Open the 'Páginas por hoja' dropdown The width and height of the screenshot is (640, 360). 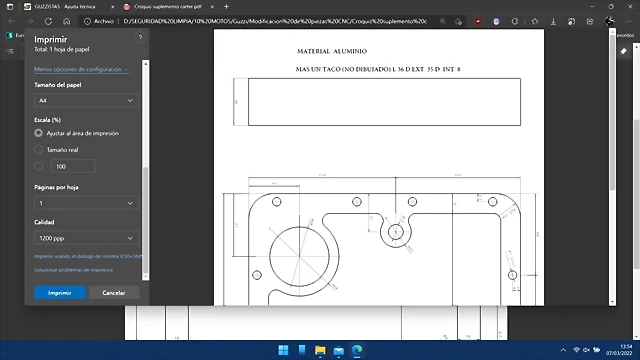click(x=86, y=203)
